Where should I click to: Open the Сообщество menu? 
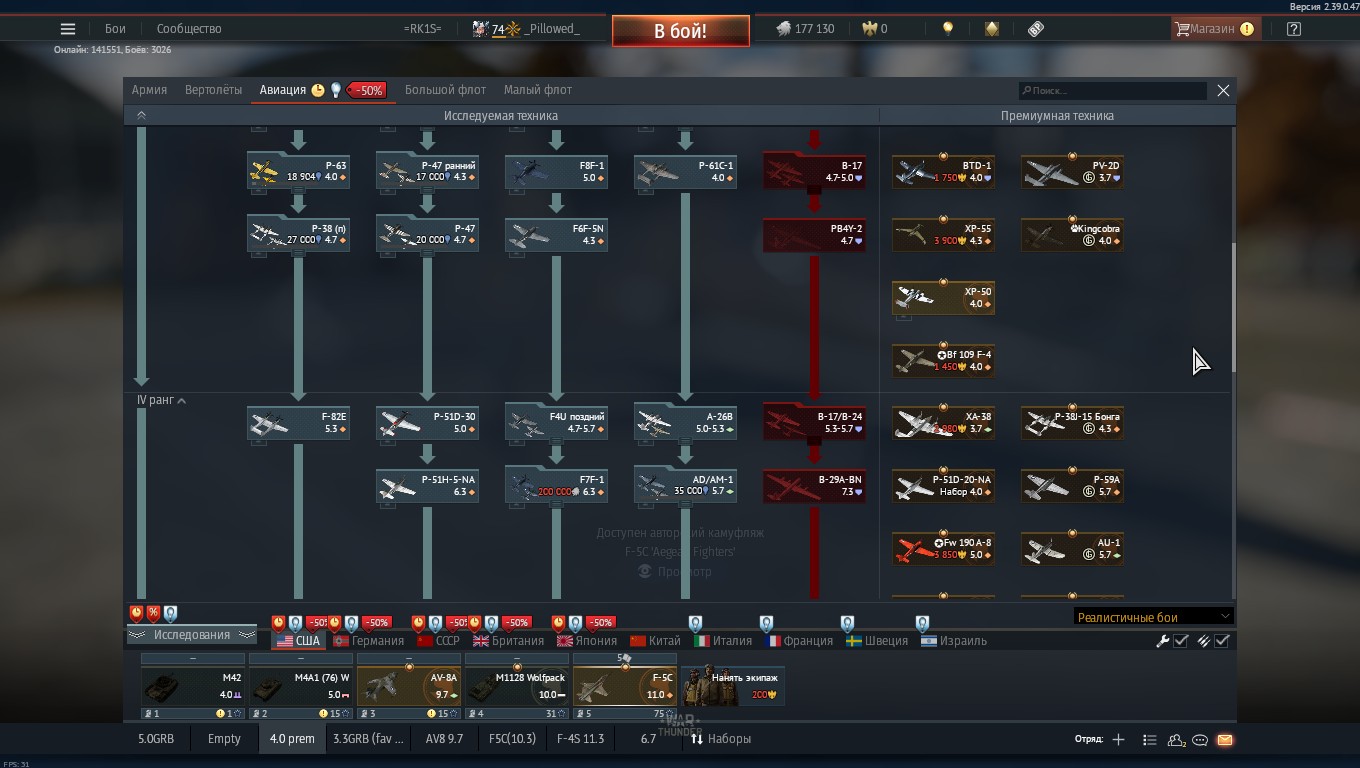coord(189,29)
